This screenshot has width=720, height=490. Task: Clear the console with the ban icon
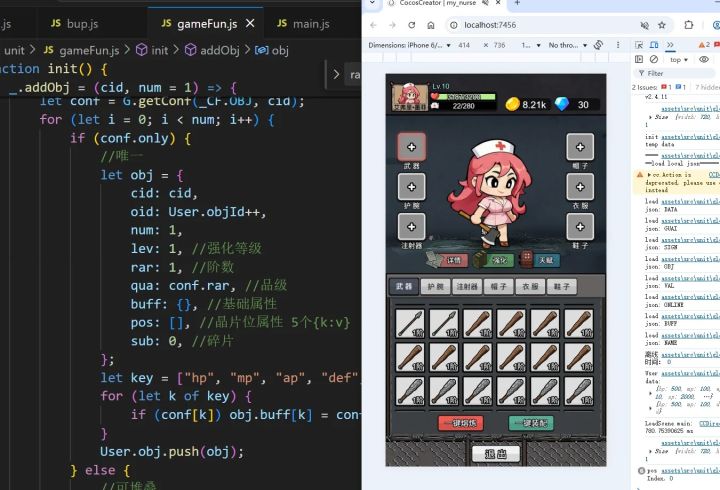pyautogui.click(x=654, y=59)
